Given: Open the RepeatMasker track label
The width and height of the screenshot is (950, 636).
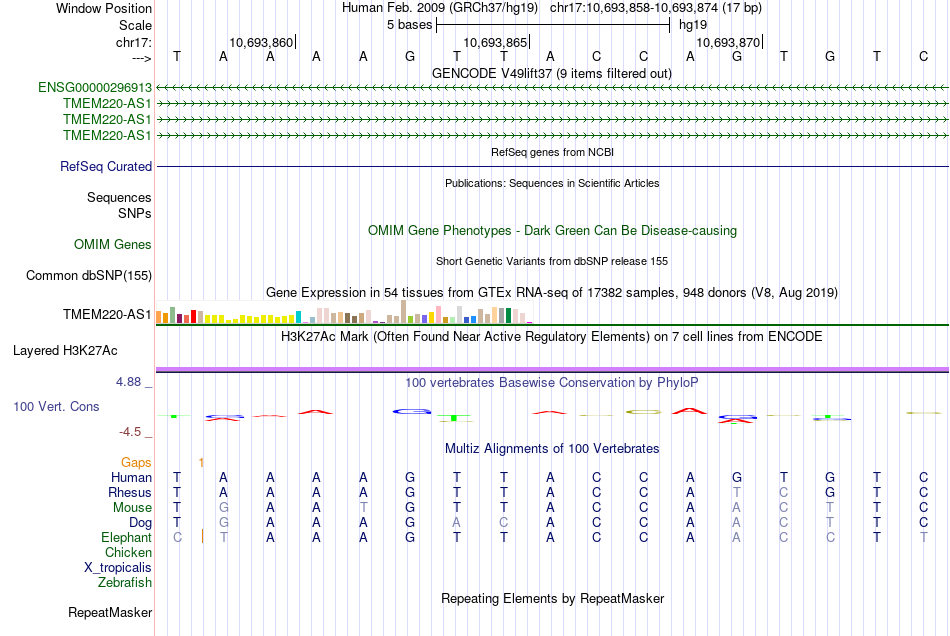Looking at the screenshot, I should pos(110,613).
